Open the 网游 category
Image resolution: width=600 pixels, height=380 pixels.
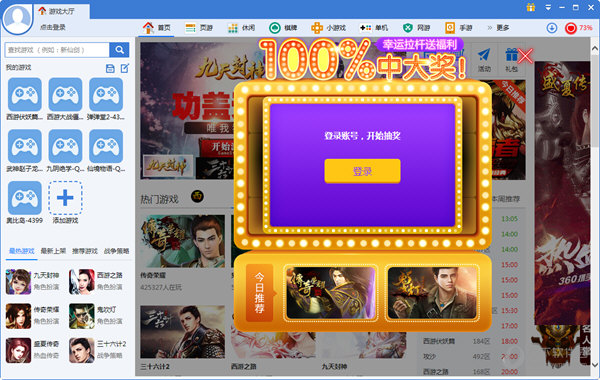417,28
